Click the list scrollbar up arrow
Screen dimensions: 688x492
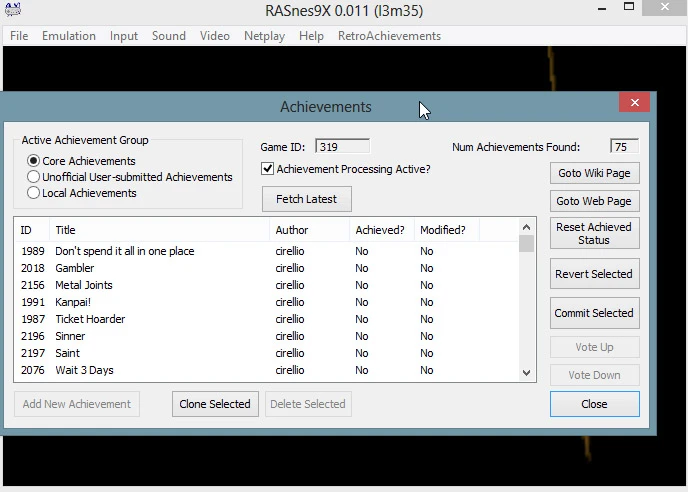click(x=527, y=227)
